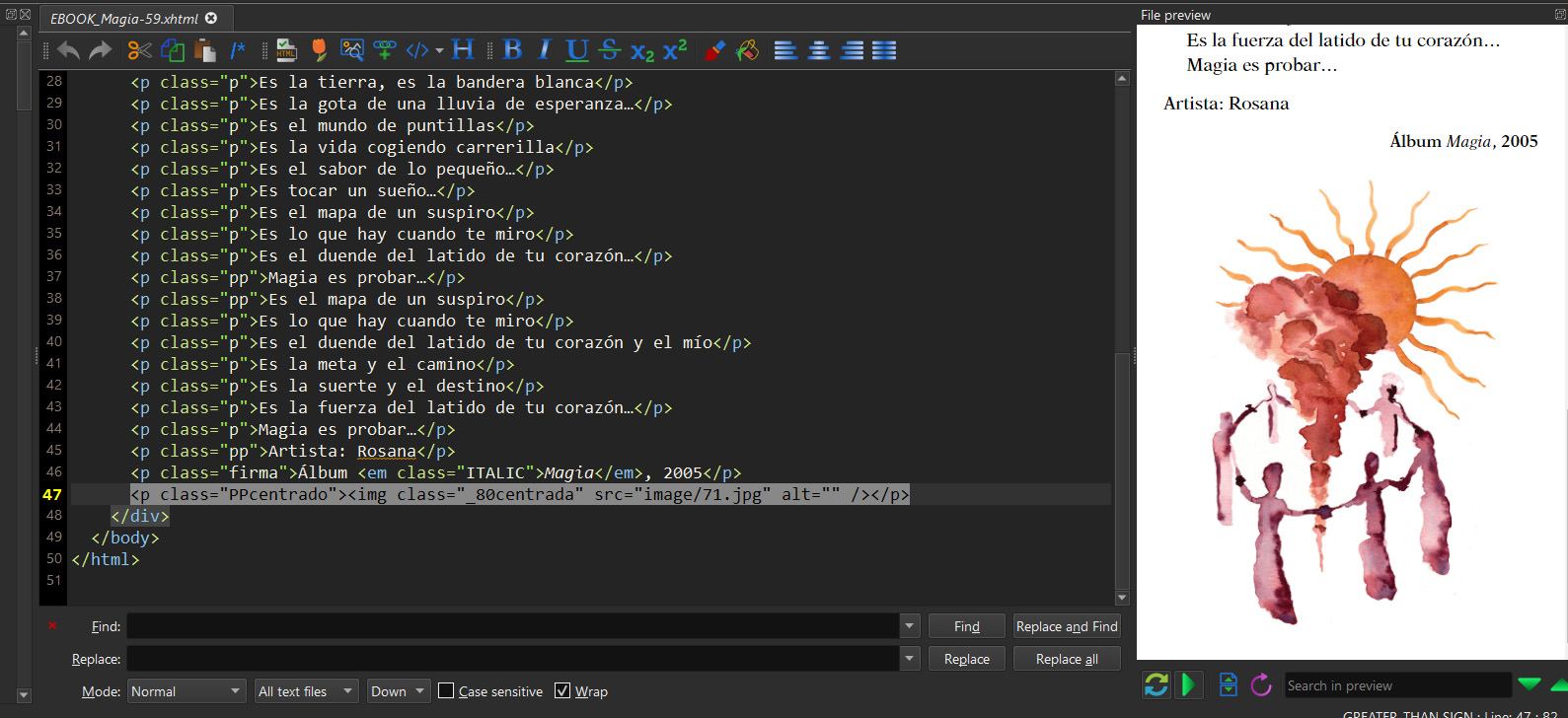Click the line 'Artista: Rosana' in code
The width and height of the screenshot is (1568, 718).
tap(293, 451)
